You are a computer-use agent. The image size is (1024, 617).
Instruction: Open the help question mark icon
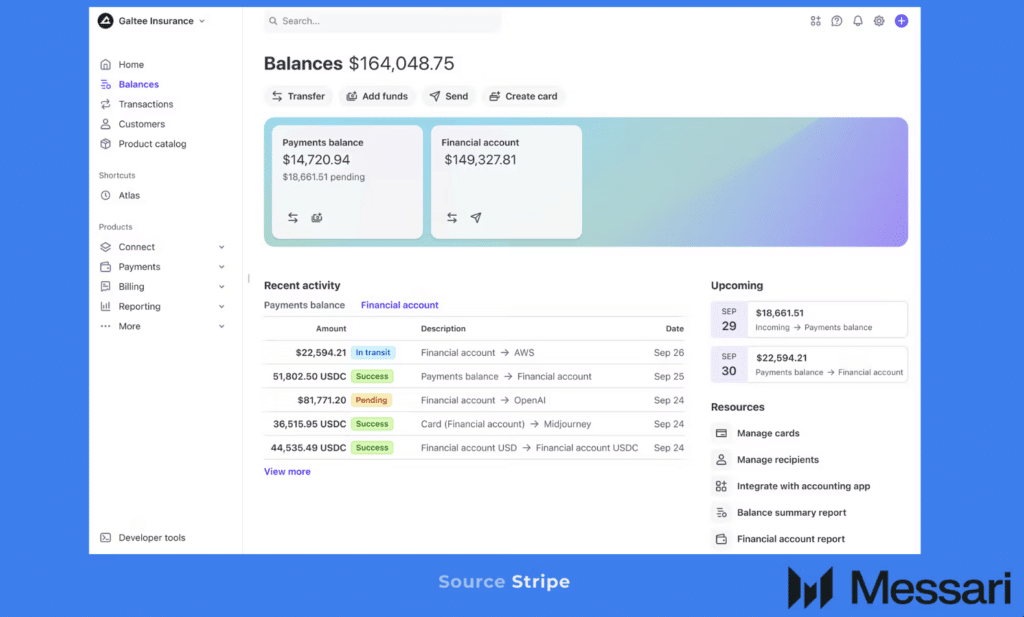tap(837, 21)
